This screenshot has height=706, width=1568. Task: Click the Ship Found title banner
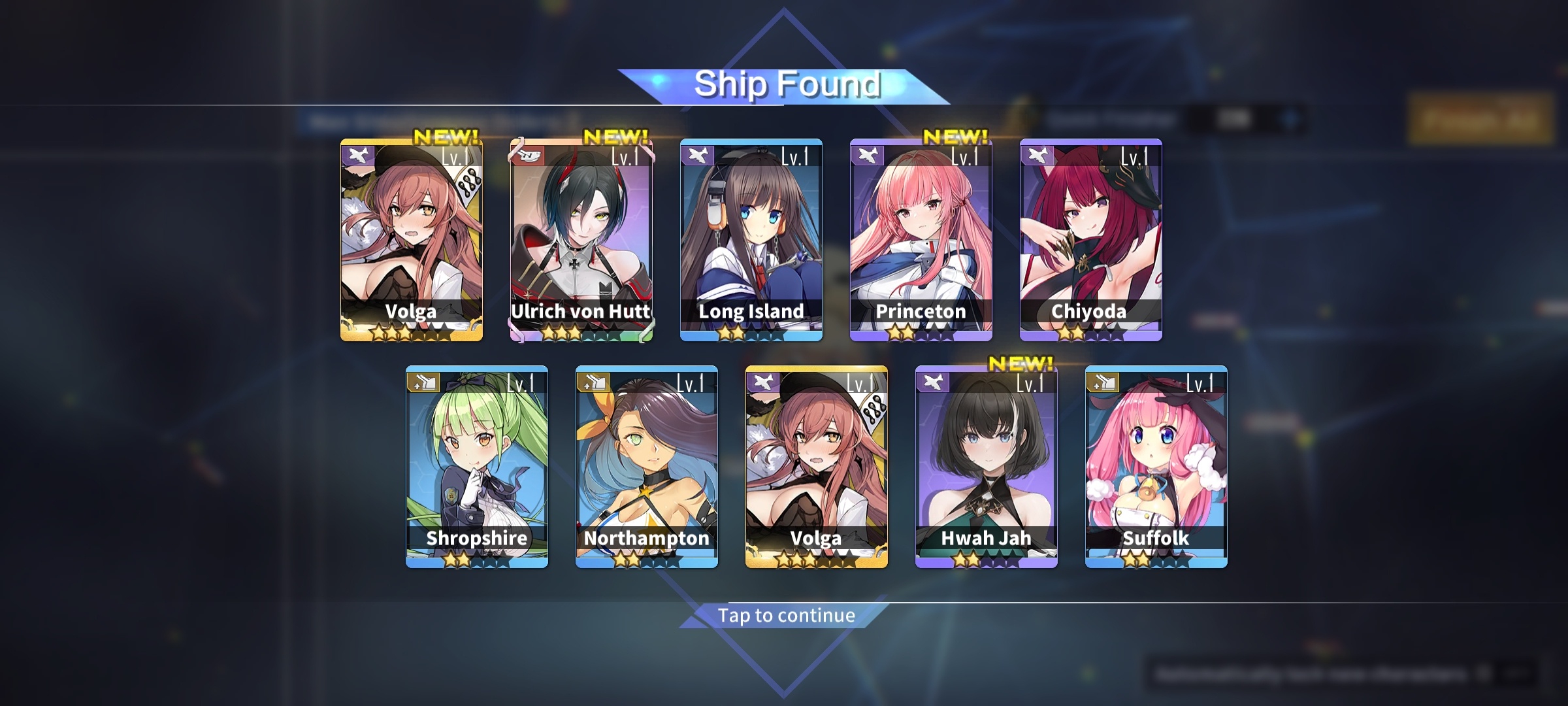pos(787,86)
